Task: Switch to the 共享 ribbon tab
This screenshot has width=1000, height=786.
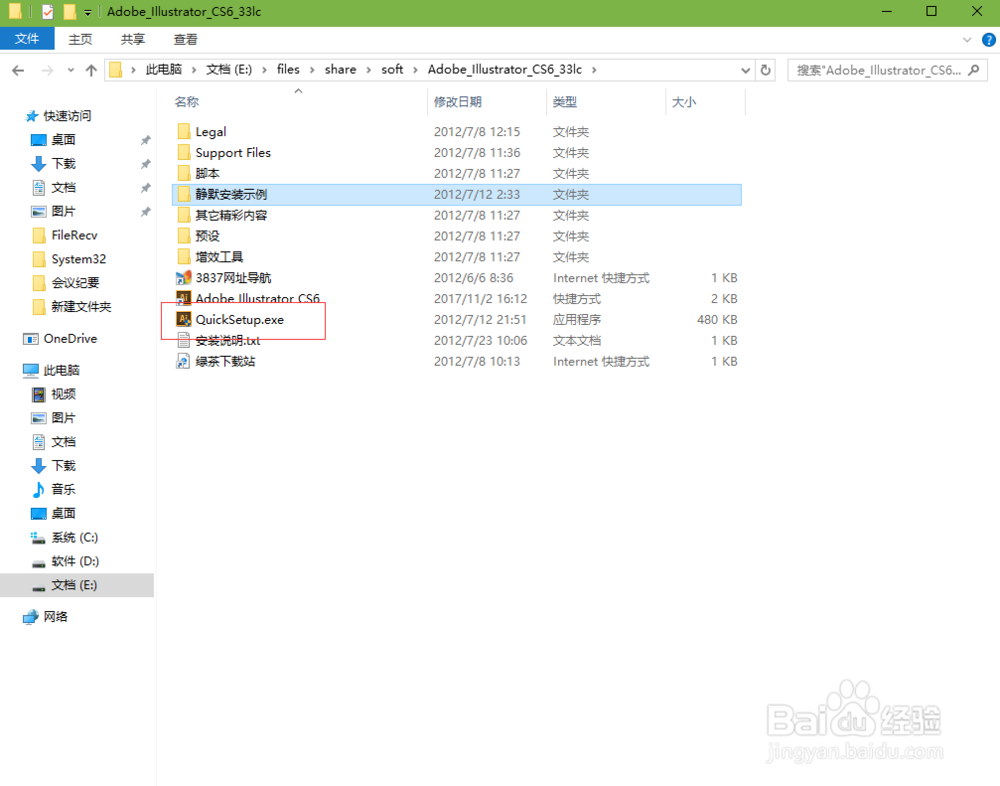Action: 133,40
